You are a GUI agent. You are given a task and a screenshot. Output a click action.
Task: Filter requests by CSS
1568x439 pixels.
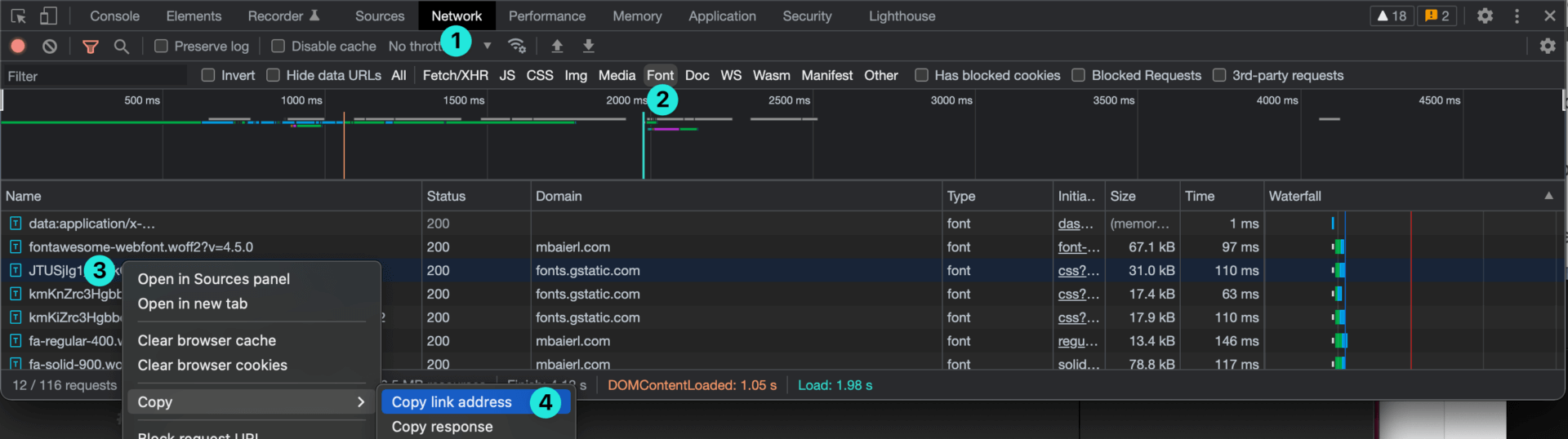(540, 75)
